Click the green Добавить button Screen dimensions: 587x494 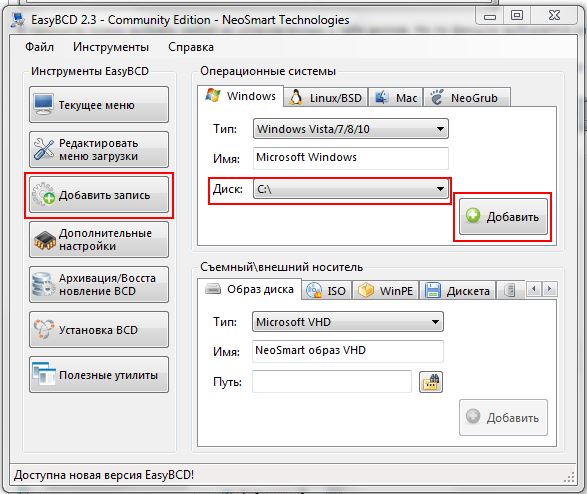tap(503, 217)
